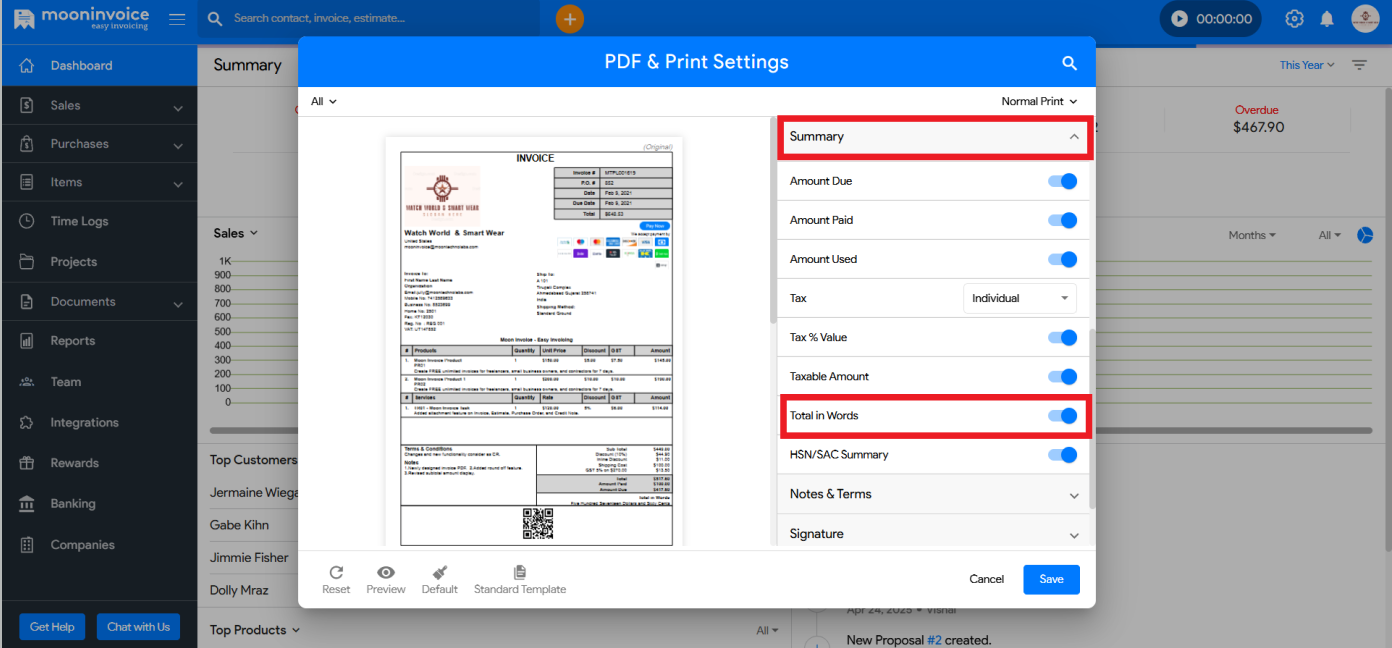The height and width of the screenshot is (648, 1392).
Task: Click the Chat with Us button
Action: [138, 627]
